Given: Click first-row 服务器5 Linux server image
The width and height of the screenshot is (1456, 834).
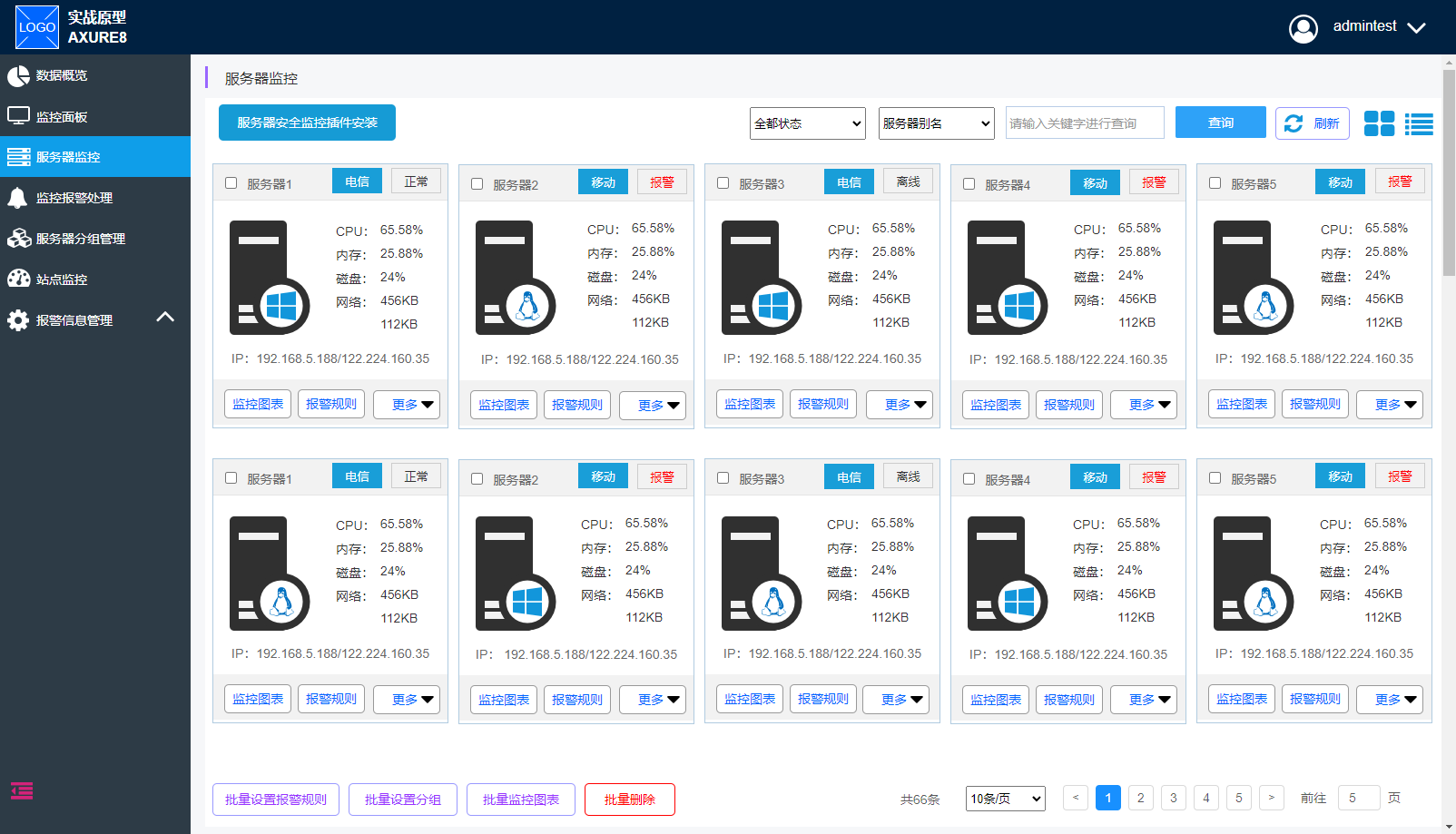Looking at the screenshot, I should [x=1254, y=278].
